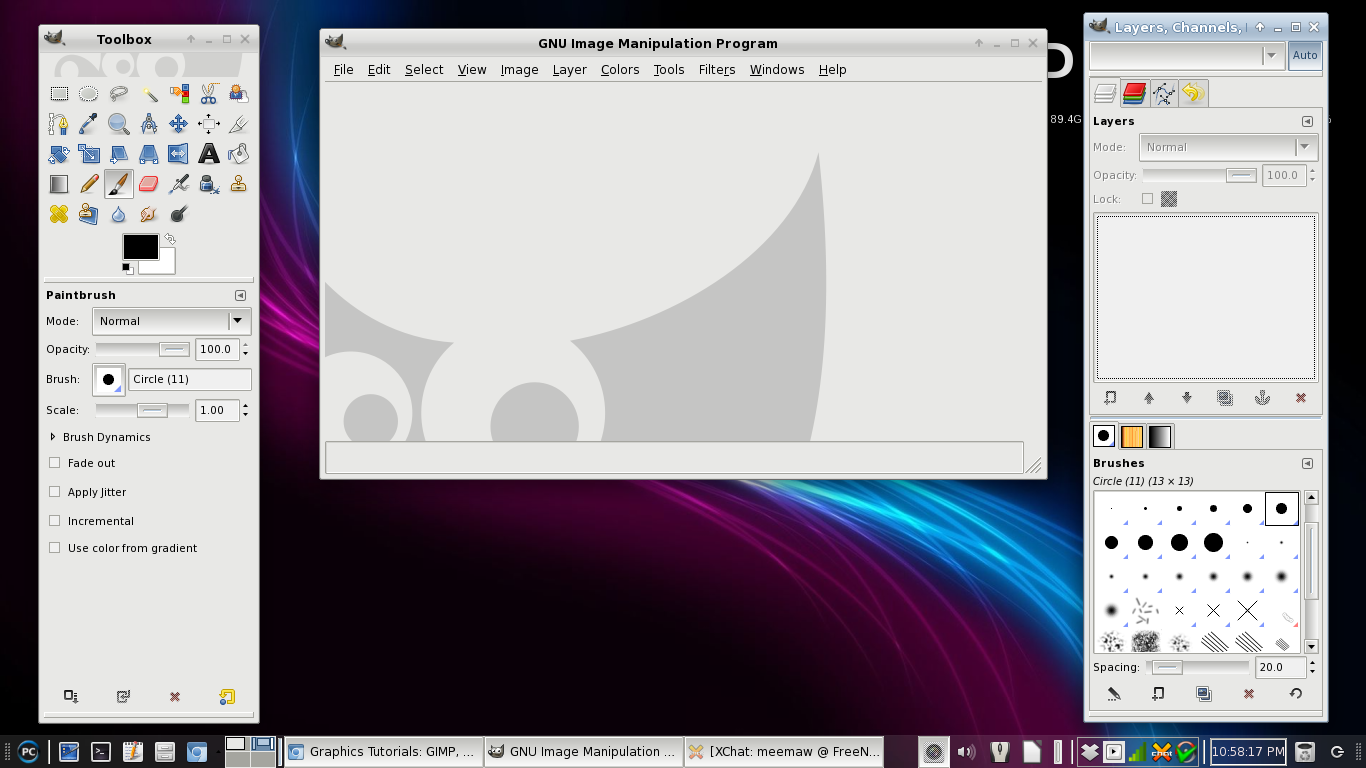Pick the Color Picker eyedropper tool

[89, 124]
